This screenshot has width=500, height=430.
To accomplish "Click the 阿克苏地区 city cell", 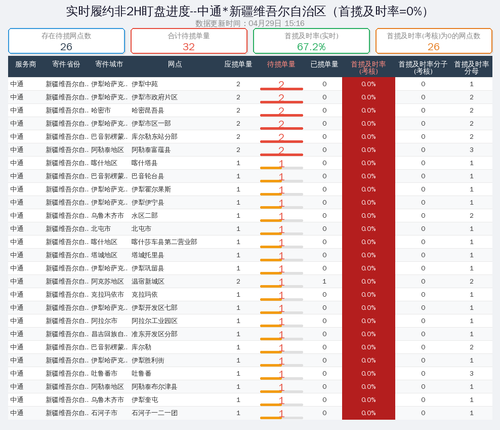I will click(x=107, y=282).
